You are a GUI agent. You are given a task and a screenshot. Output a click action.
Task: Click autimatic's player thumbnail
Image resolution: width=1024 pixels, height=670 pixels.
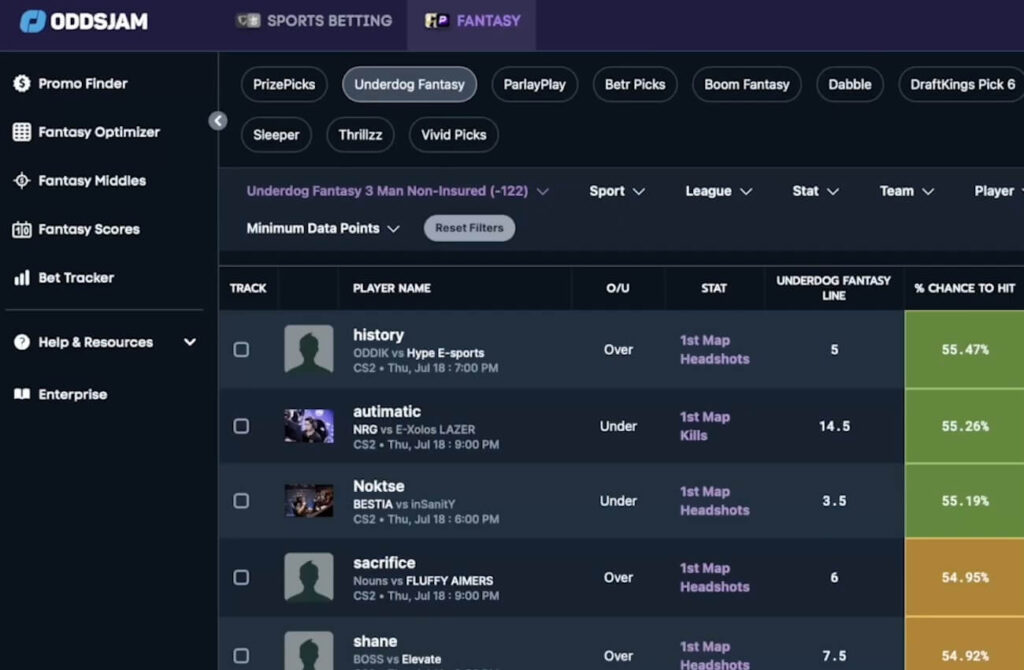pos(309,425)
